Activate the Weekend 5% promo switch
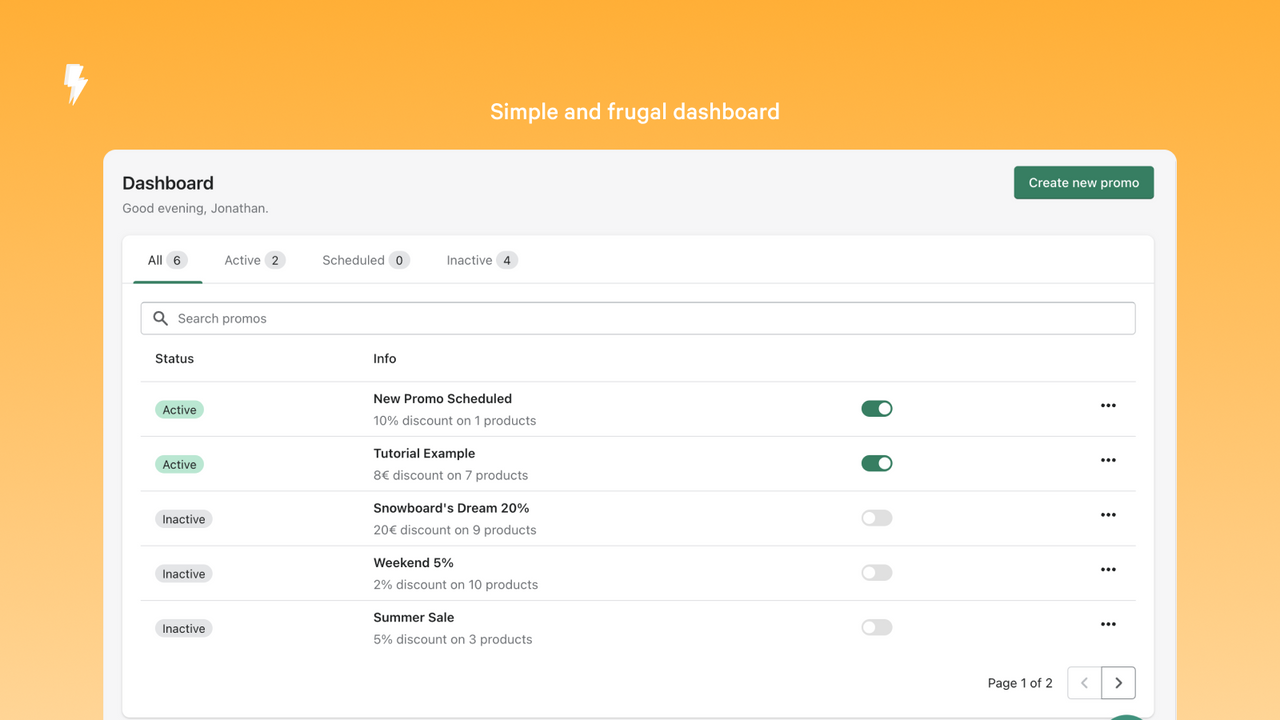 tap(876, 572)
